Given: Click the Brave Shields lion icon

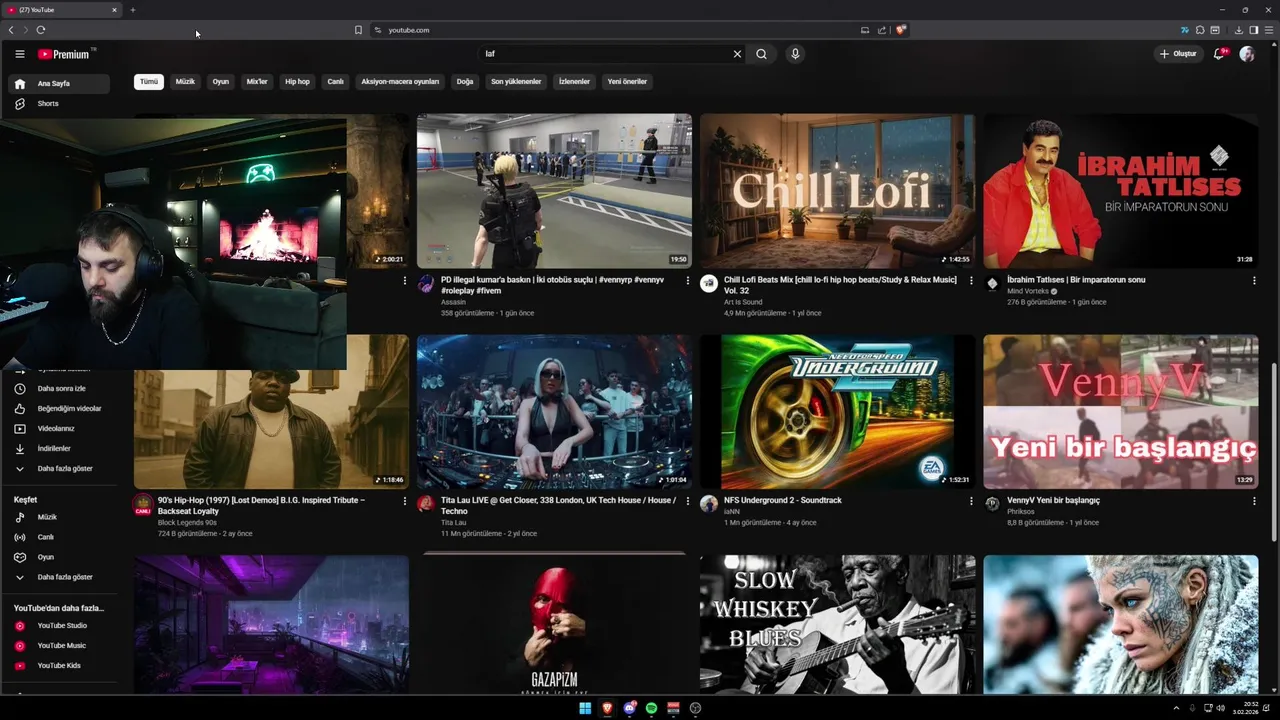Looking at the screenshot, I should 901,30.
